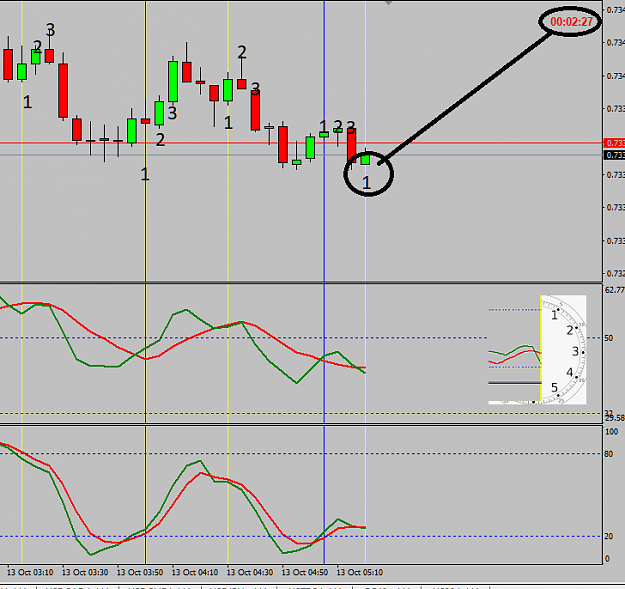Select the 13 Oct 05:10 time label
This screenshot has width=625, height=589.
pos(360,572)
